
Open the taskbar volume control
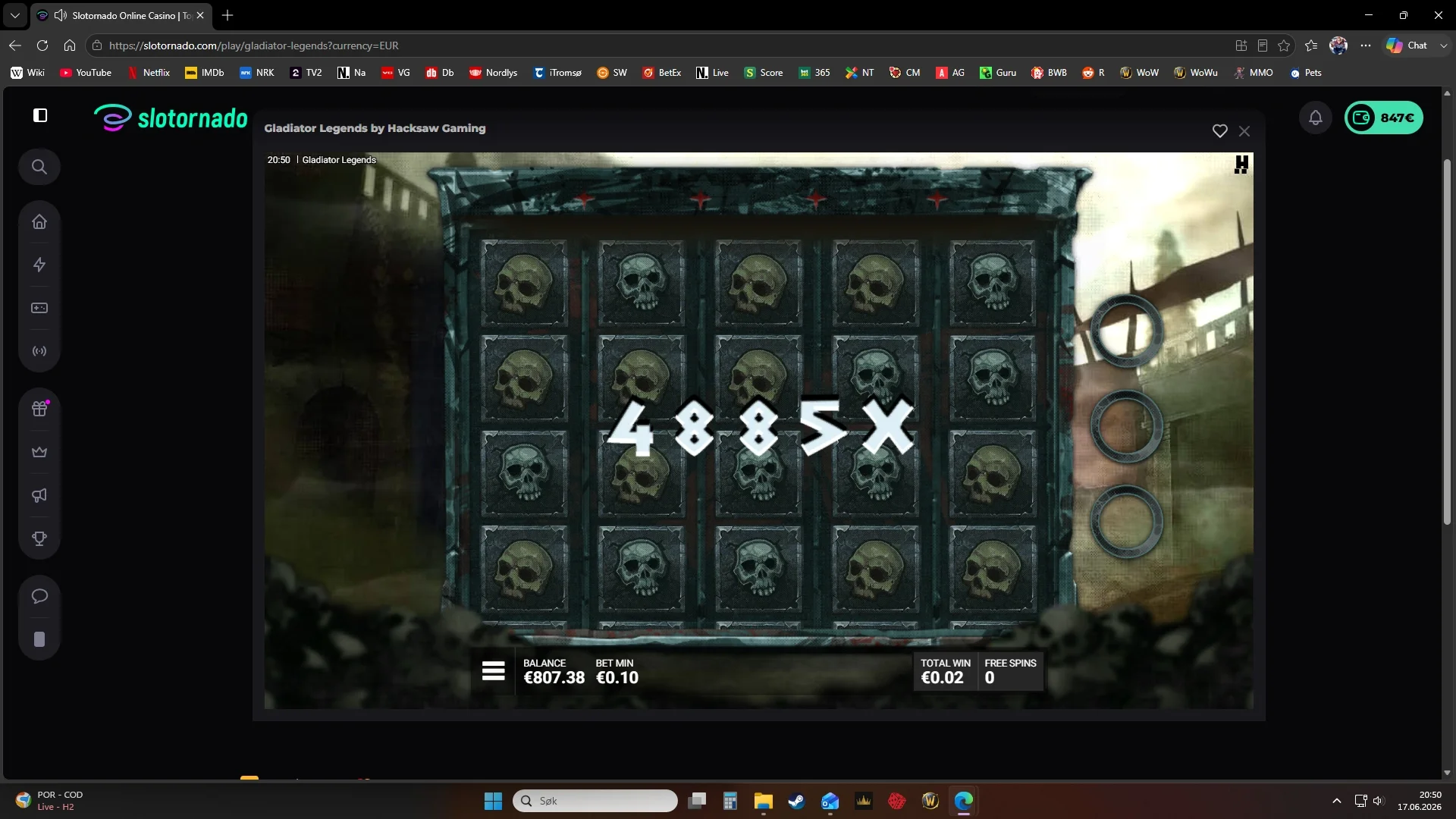point(1379,801)
